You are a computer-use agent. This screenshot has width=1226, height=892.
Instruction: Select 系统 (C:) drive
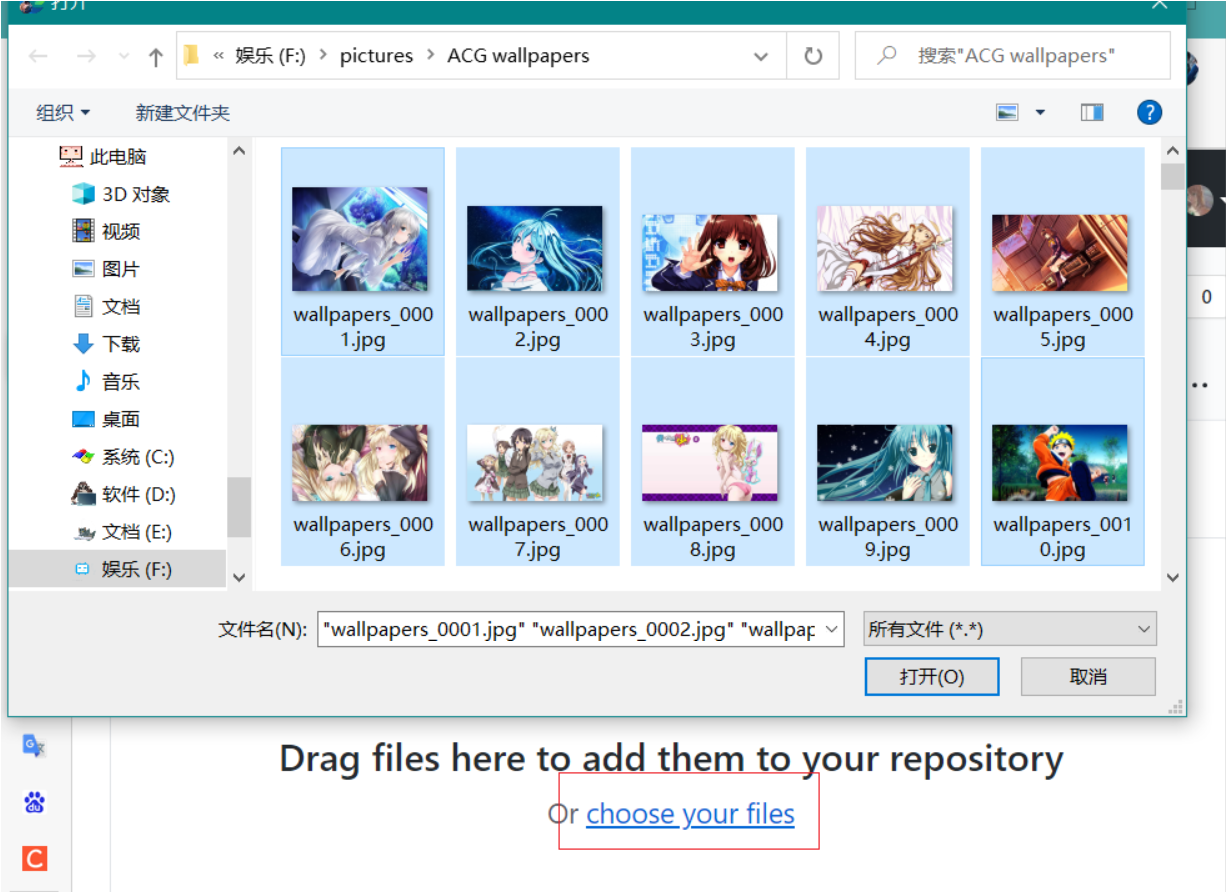pyautogui.click(x=123, y=457)
